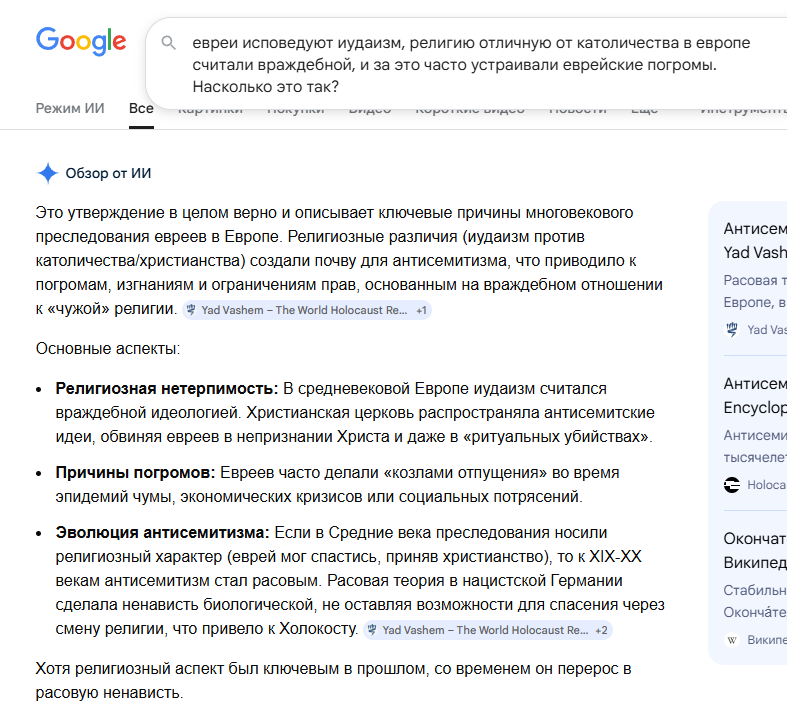
Task: Switch to the Режим ИИ tab
Action: [69, 108]
